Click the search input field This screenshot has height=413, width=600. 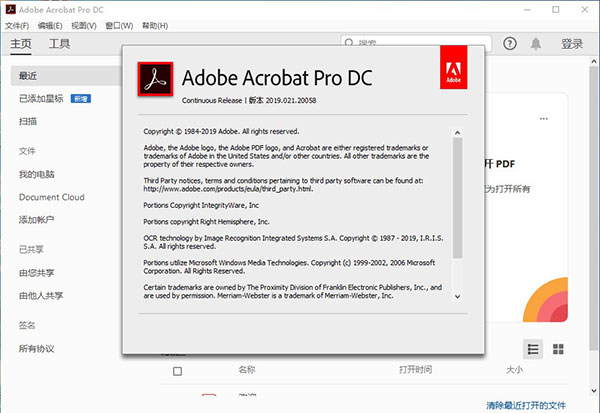pos(416,43)
